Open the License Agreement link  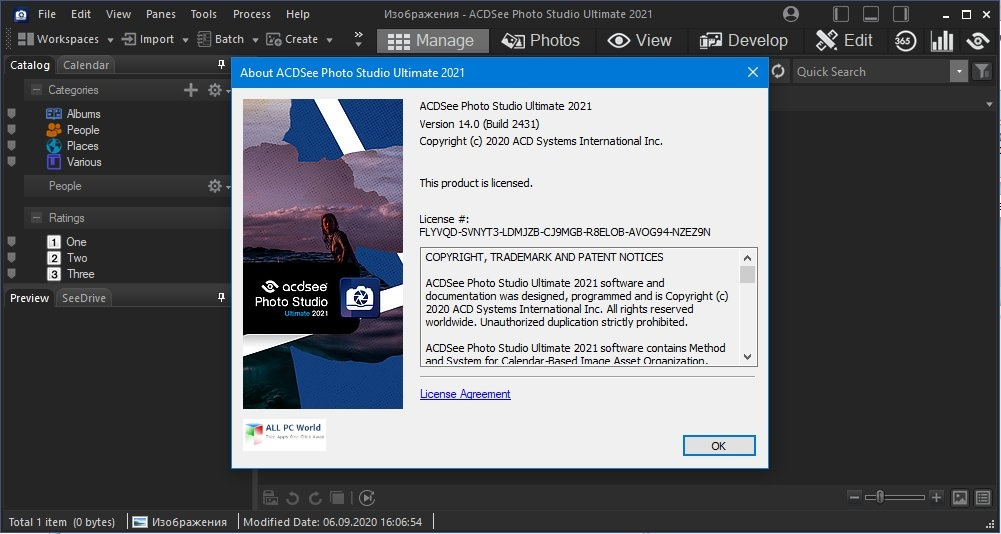tap(465, 394)
